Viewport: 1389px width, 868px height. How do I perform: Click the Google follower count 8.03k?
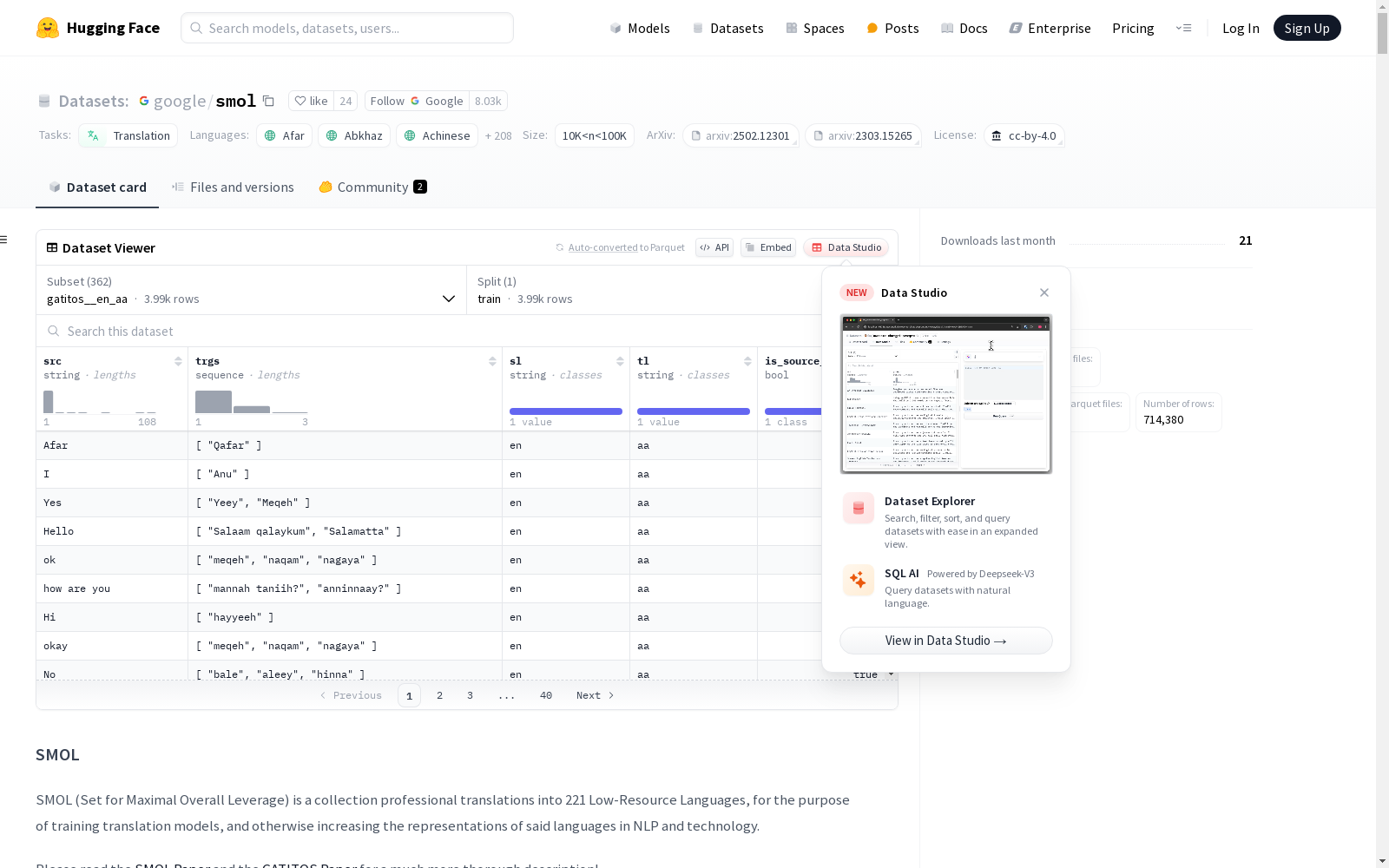tap(488, 101)
